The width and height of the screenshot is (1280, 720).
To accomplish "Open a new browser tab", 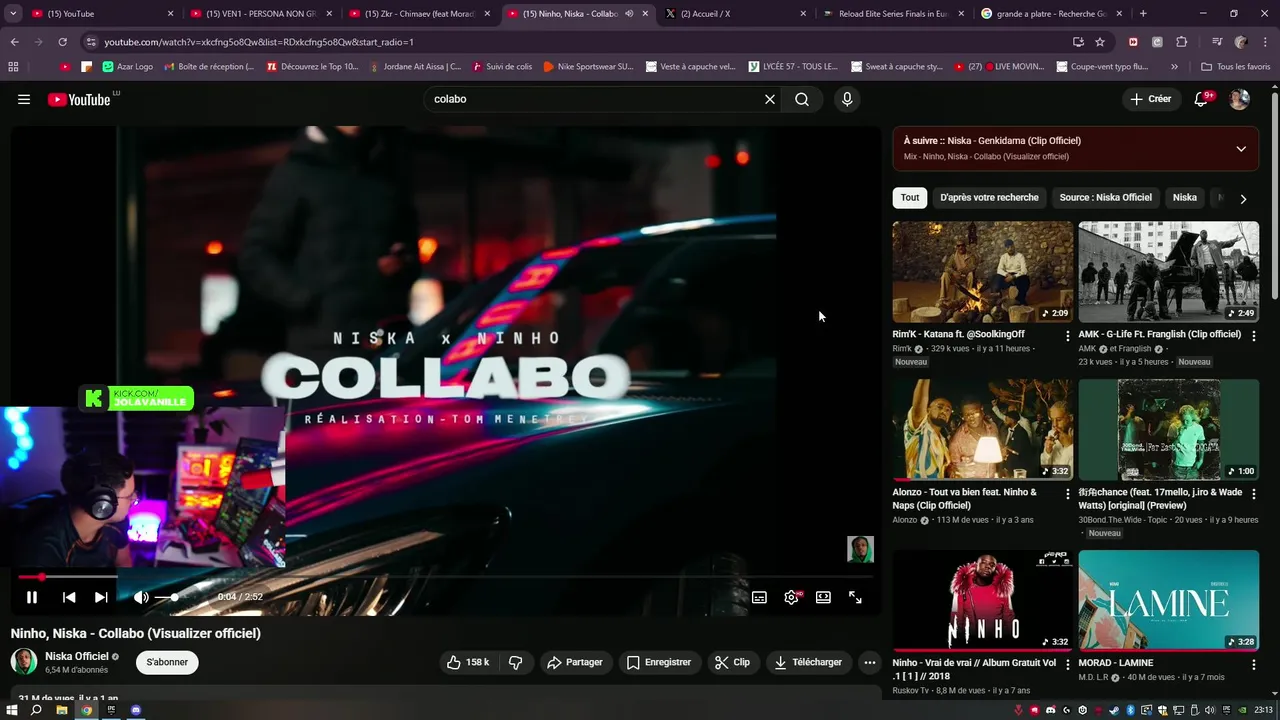I will click(x=1143, y=14).
